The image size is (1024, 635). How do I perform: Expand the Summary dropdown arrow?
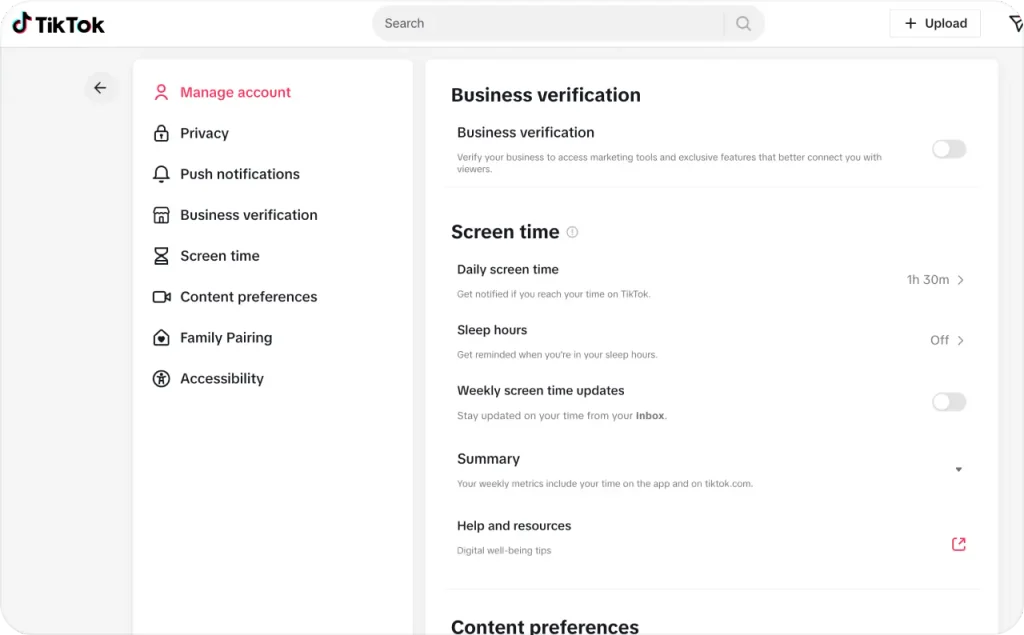(x=959, y=469)
